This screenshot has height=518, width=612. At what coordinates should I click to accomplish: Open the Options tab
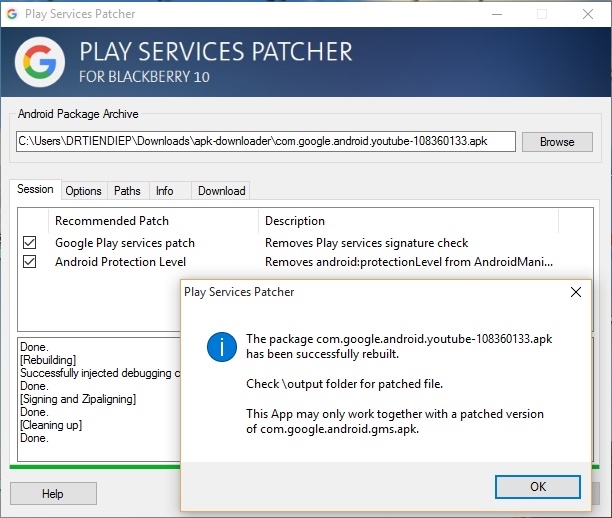tap(84, 191)
